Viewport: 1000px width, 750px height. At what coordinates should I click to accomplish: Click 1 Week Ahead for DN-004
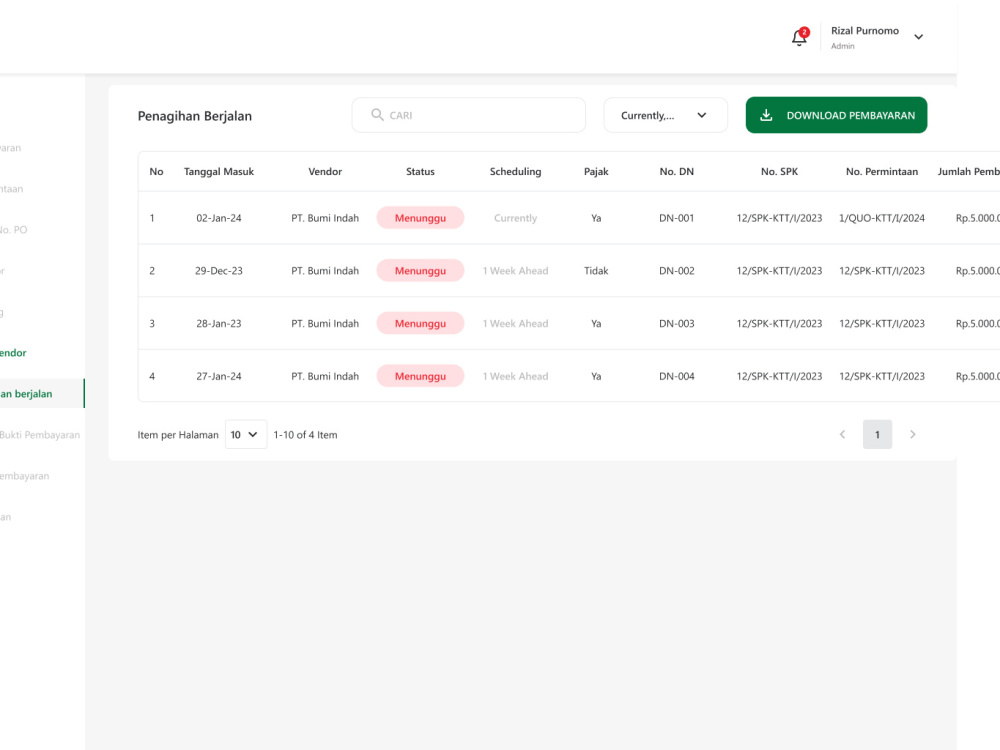[515, 376]
